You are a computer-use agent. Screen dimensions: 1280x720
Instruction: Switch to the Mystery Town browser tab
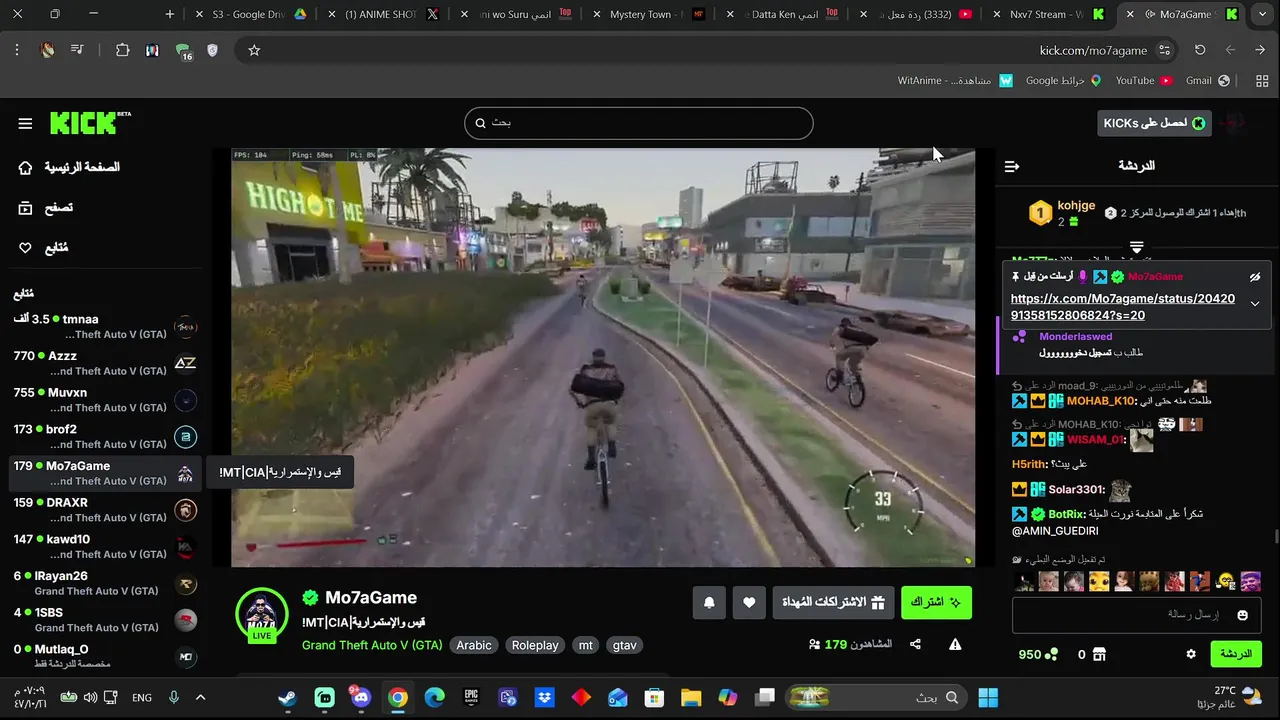pyautogui.click(x=648, y=14)
